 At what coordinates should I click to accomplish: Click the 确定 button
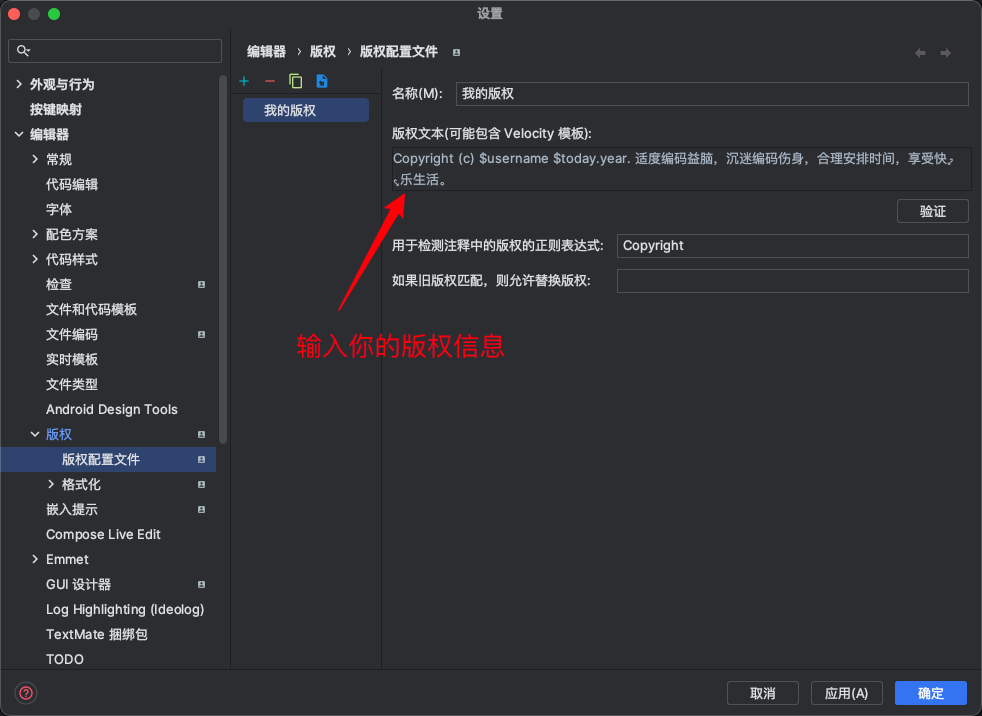pos(930,693)
